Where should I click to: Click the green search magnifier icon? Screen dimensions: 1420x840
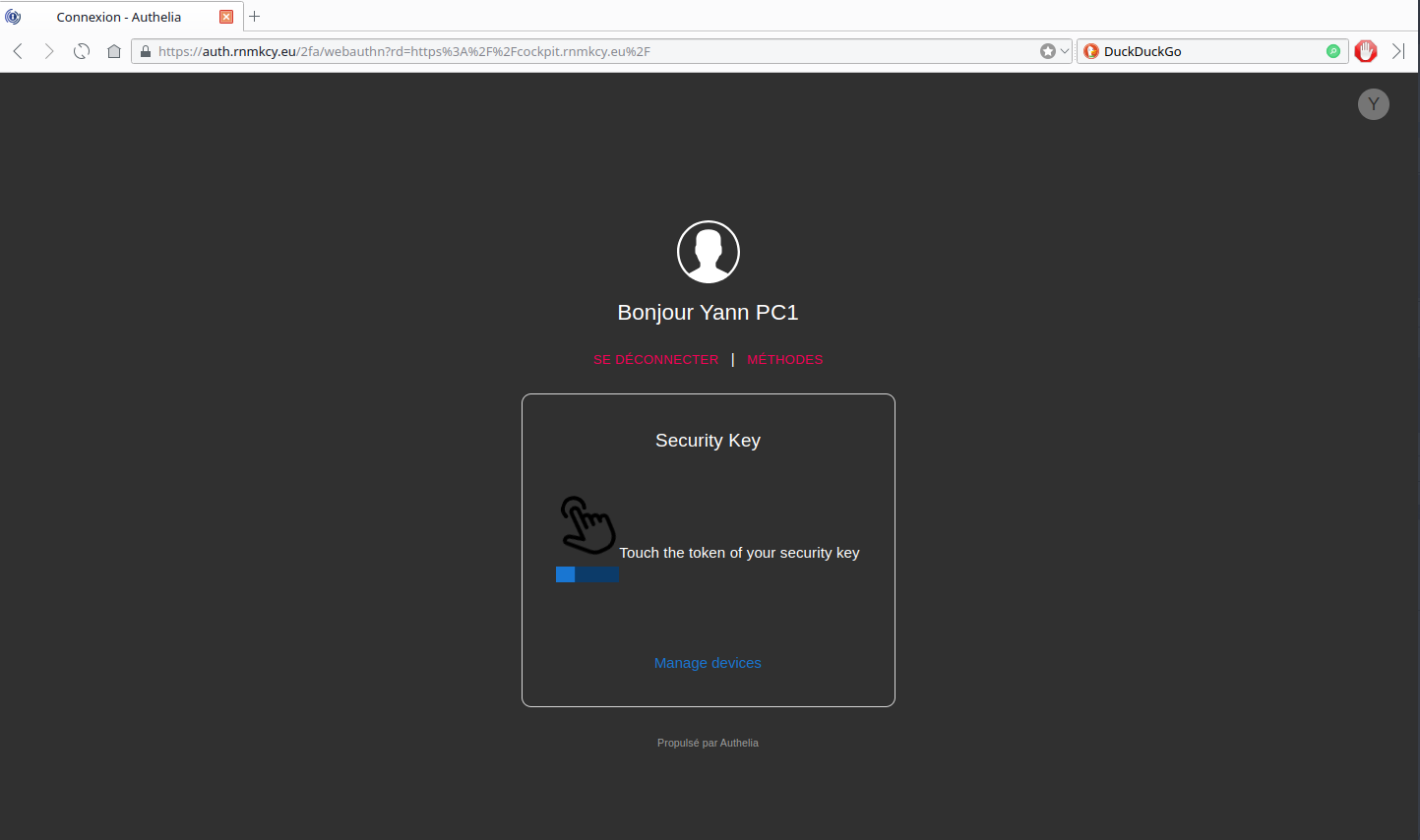click(1333, 51)
